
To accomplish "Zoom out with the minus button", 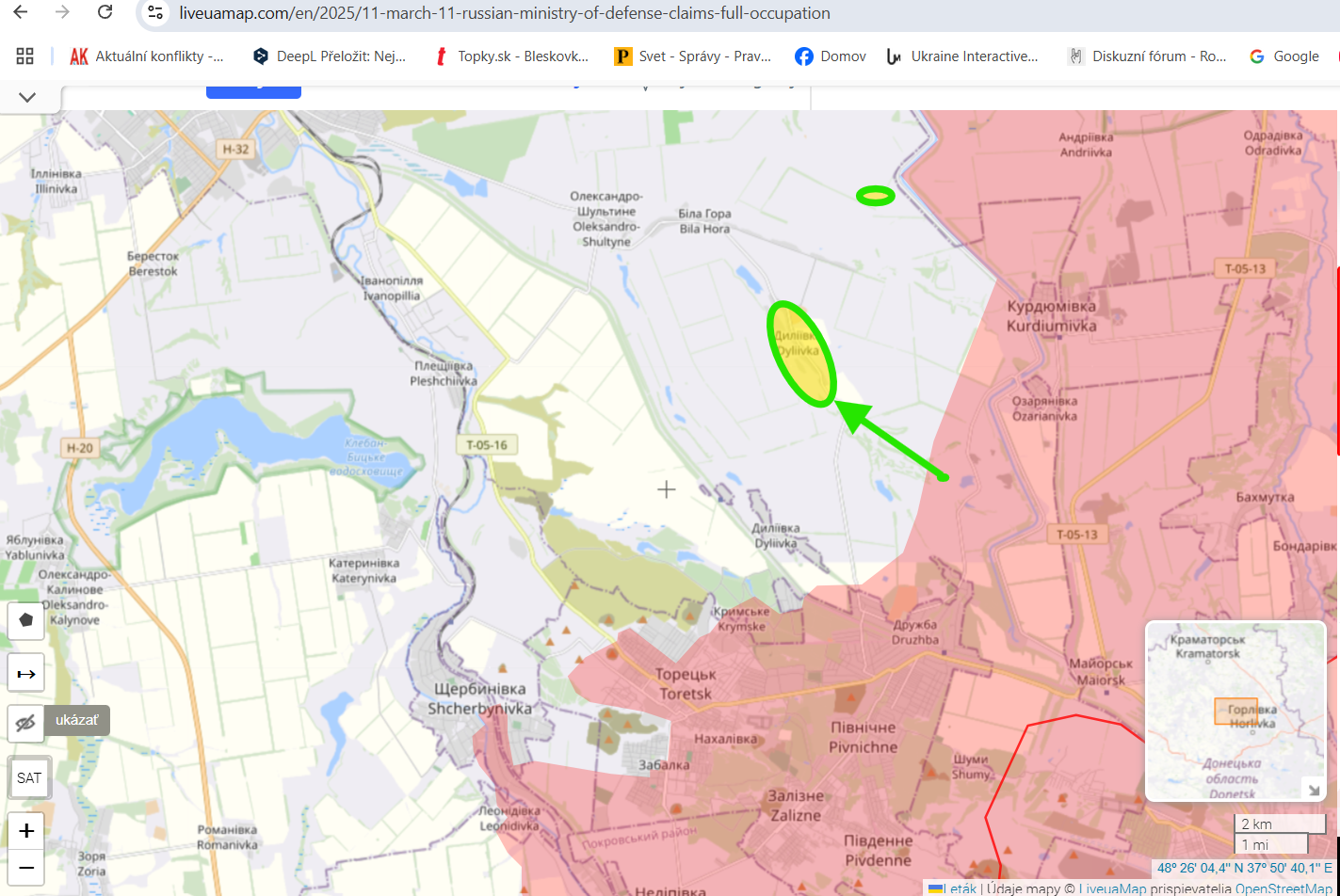I will click(26, 867).
